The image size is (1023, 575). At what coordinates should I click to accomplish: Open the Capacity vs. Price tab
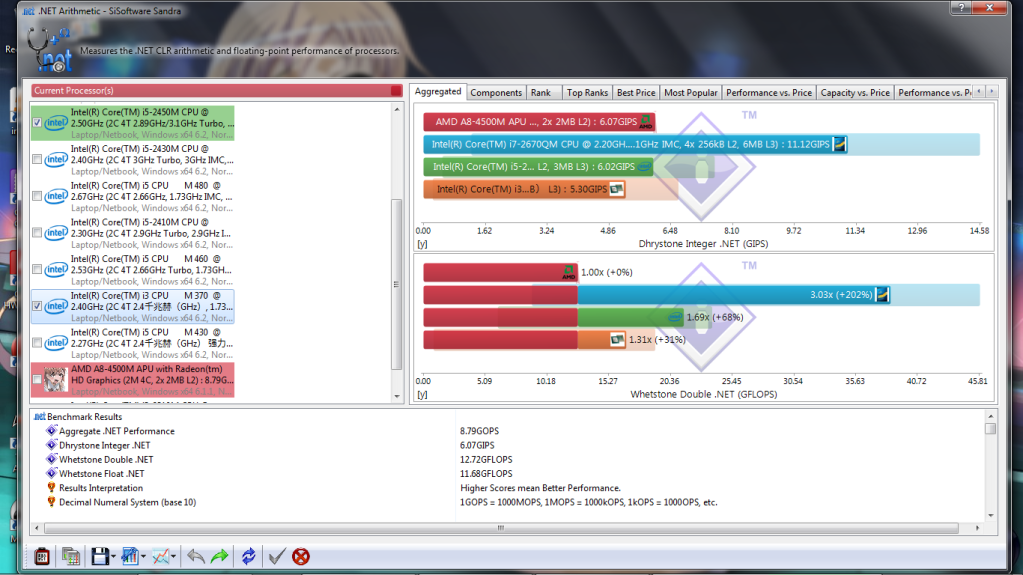tap(855, 93)
